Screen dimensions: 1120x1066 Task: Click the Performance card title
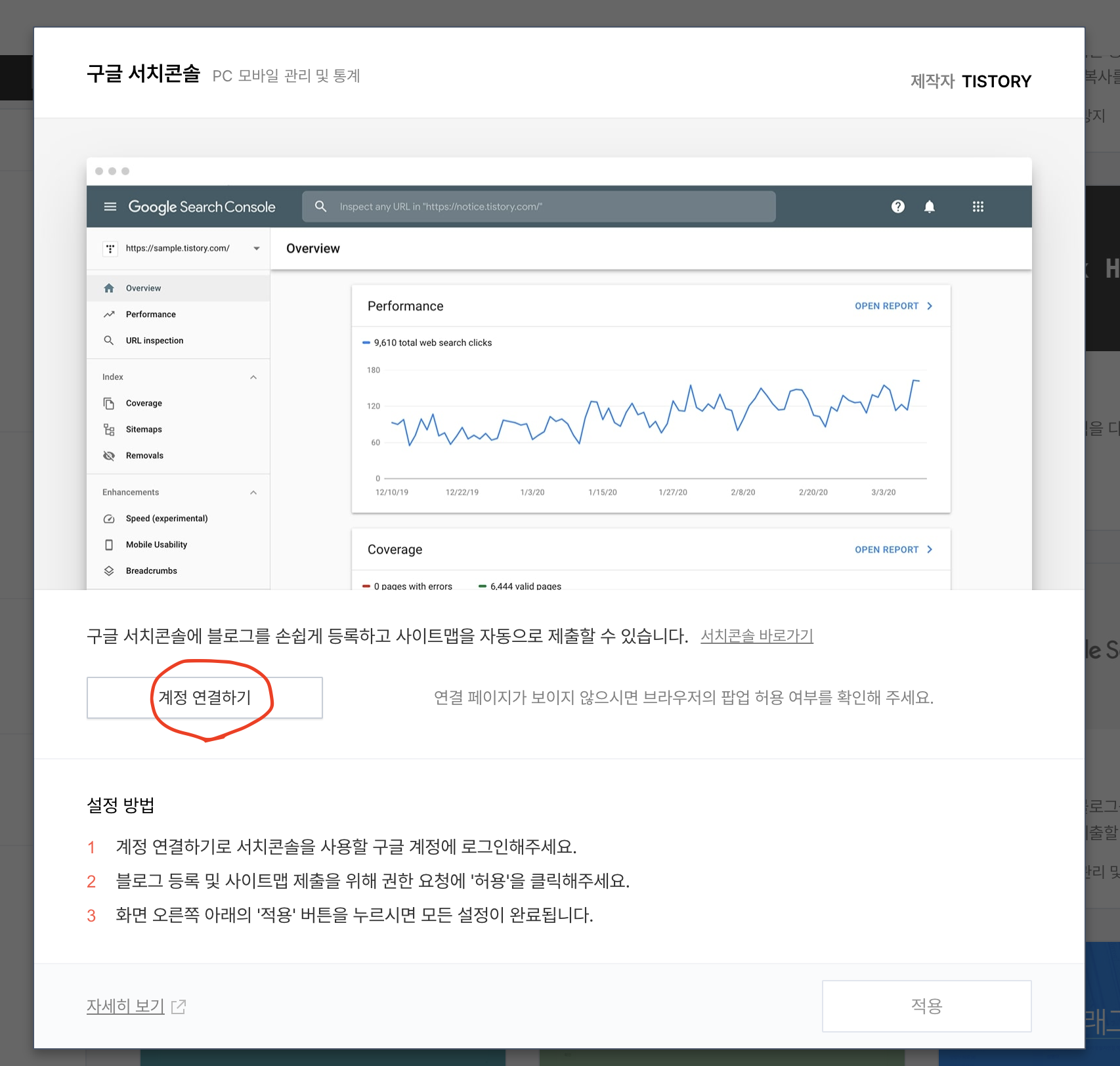[x=406, y=306]
